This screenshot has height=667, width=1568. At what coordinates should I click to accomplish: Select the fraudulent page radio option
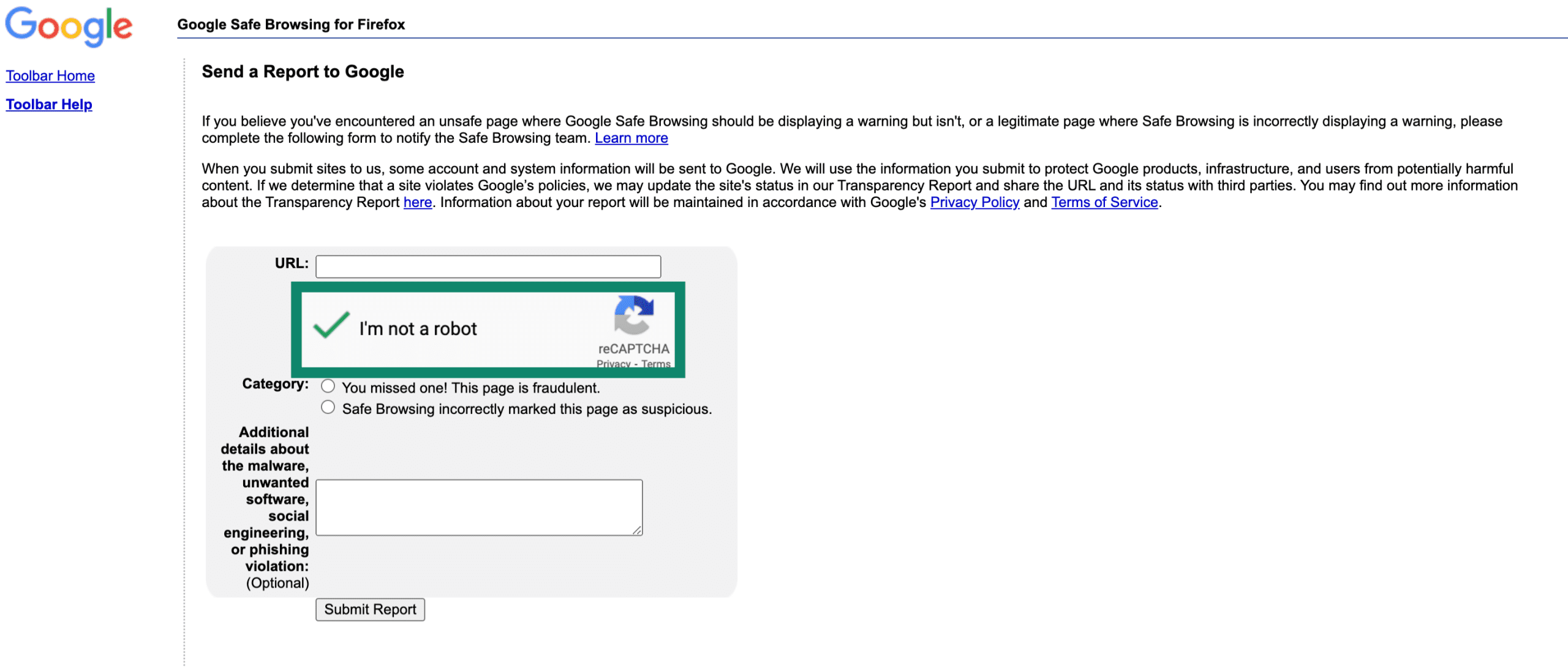(328, 385)
